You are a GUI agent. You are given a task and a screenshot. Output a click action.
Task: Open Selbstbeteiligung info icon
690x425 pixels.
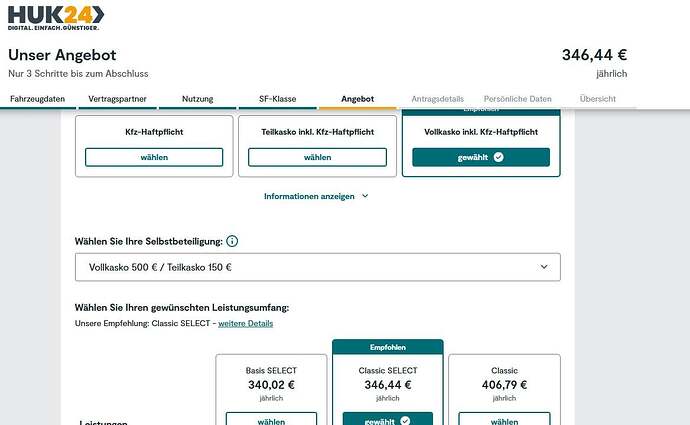point(232,241)
